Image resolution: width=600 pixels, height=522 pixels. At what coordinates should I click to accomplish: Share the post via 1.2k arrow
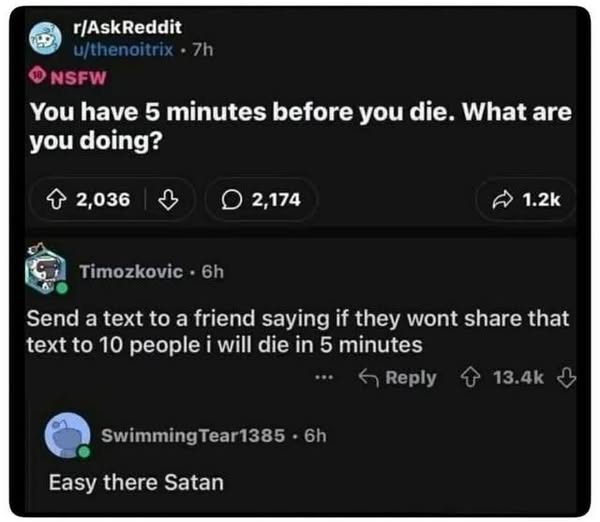(x=526, y=200)
